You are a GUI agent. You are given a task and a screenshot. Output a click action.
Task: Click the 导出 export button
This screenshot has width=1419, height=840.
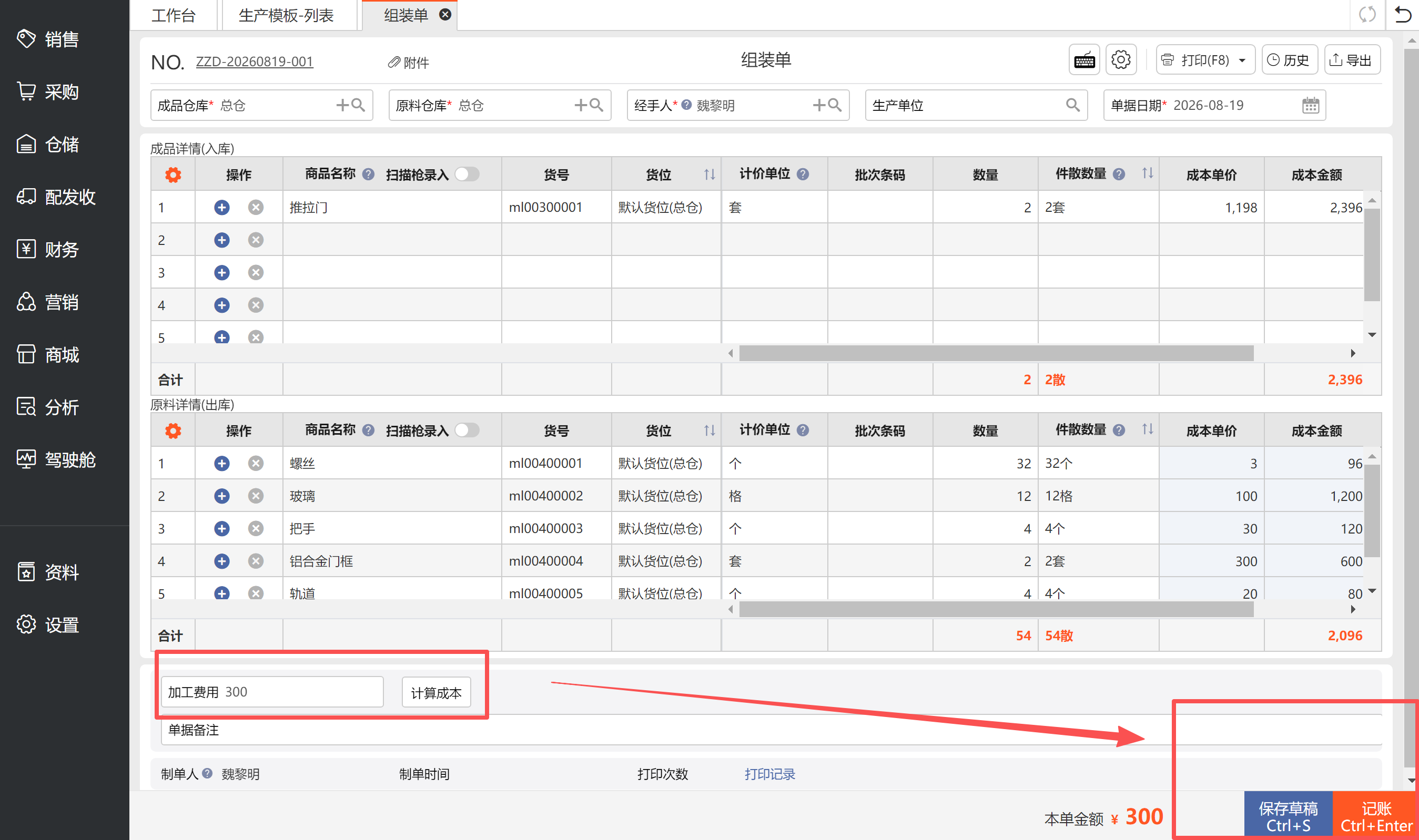coord(1352,60)
